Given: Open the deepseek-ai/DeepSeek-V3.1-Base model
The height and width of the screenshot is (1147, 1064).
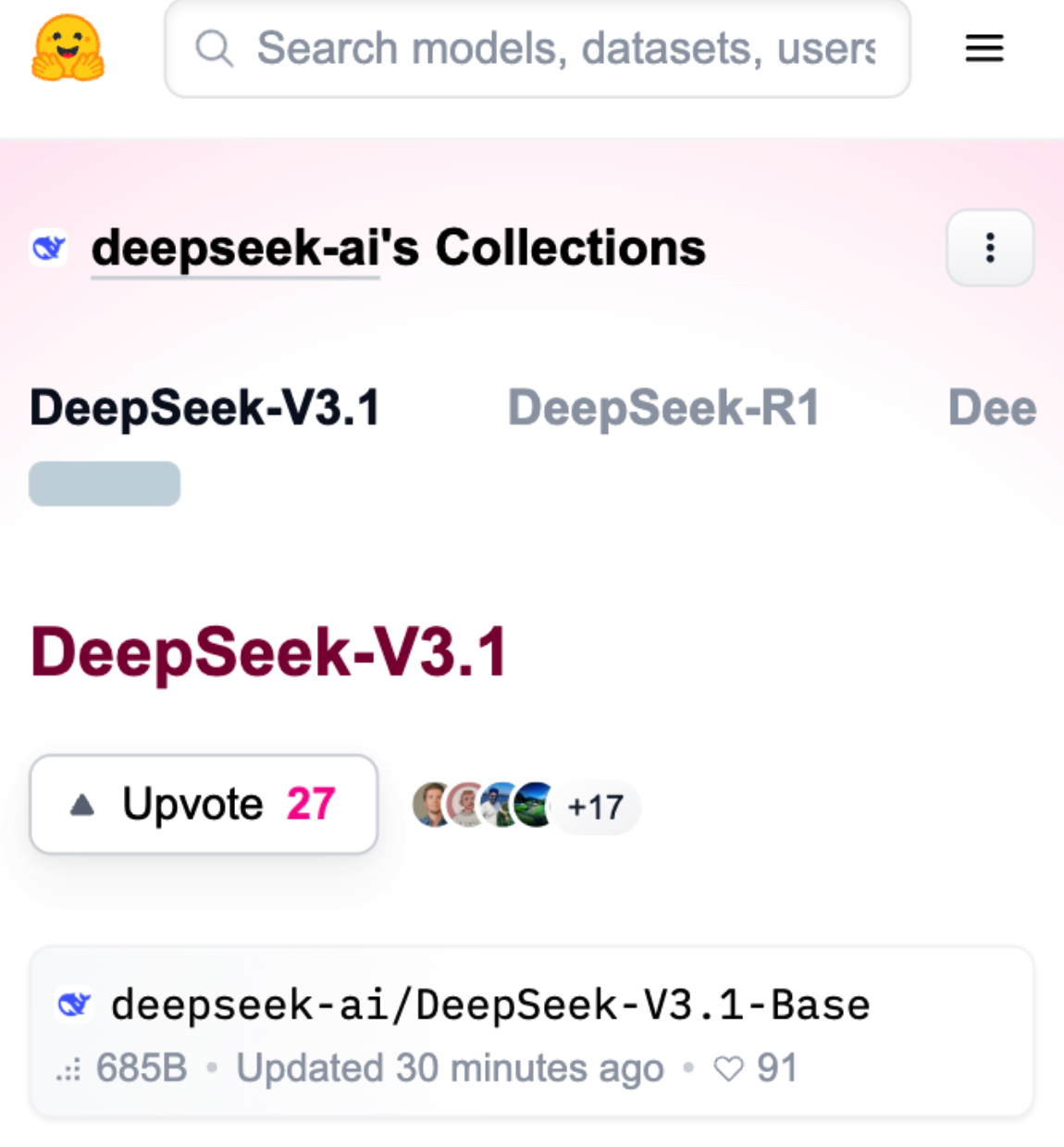Looking at the screenshot, I should click(x=490, y=1005).
